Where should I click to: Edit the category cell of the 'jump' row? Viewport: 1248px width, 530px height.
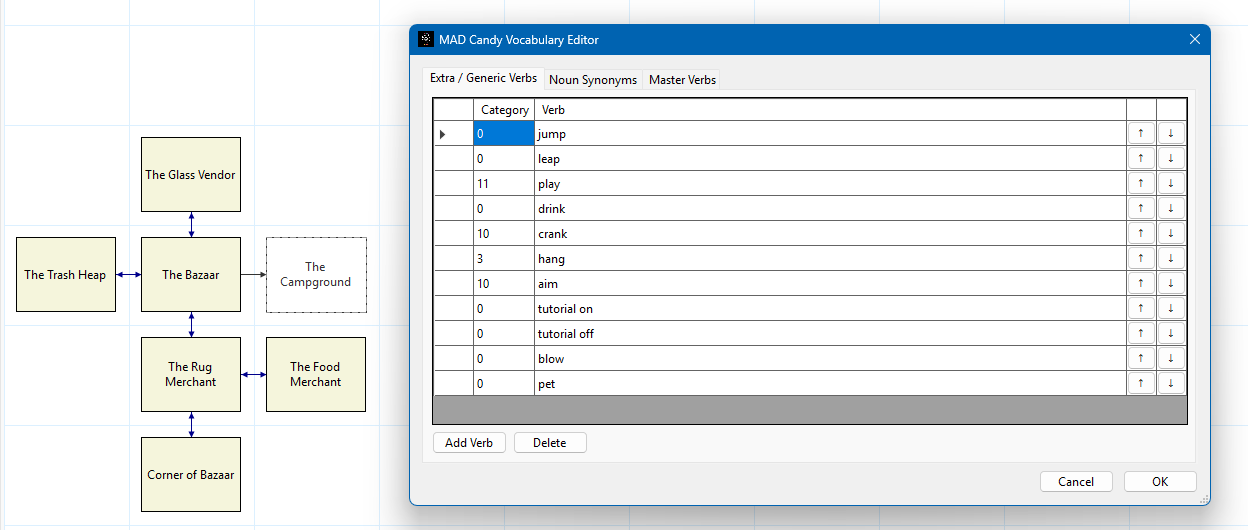pos(504,134)
